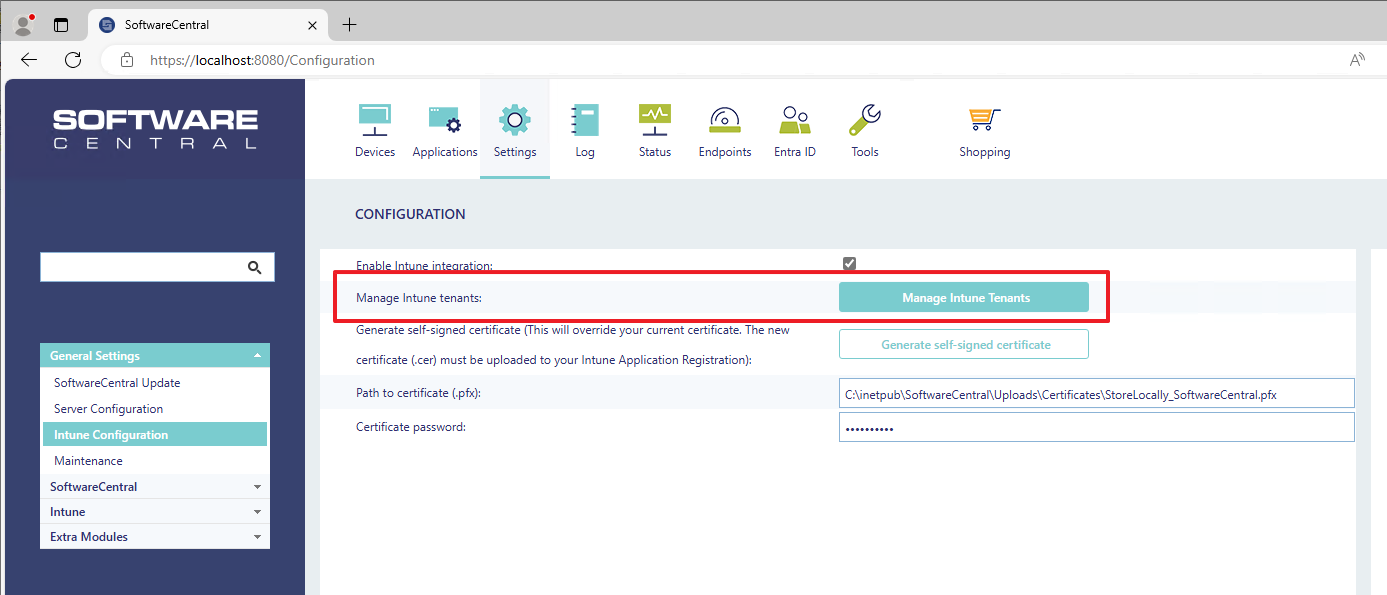Select the Settings gear icon
This screenshot has width=1387, height=595.
point(514,119)
